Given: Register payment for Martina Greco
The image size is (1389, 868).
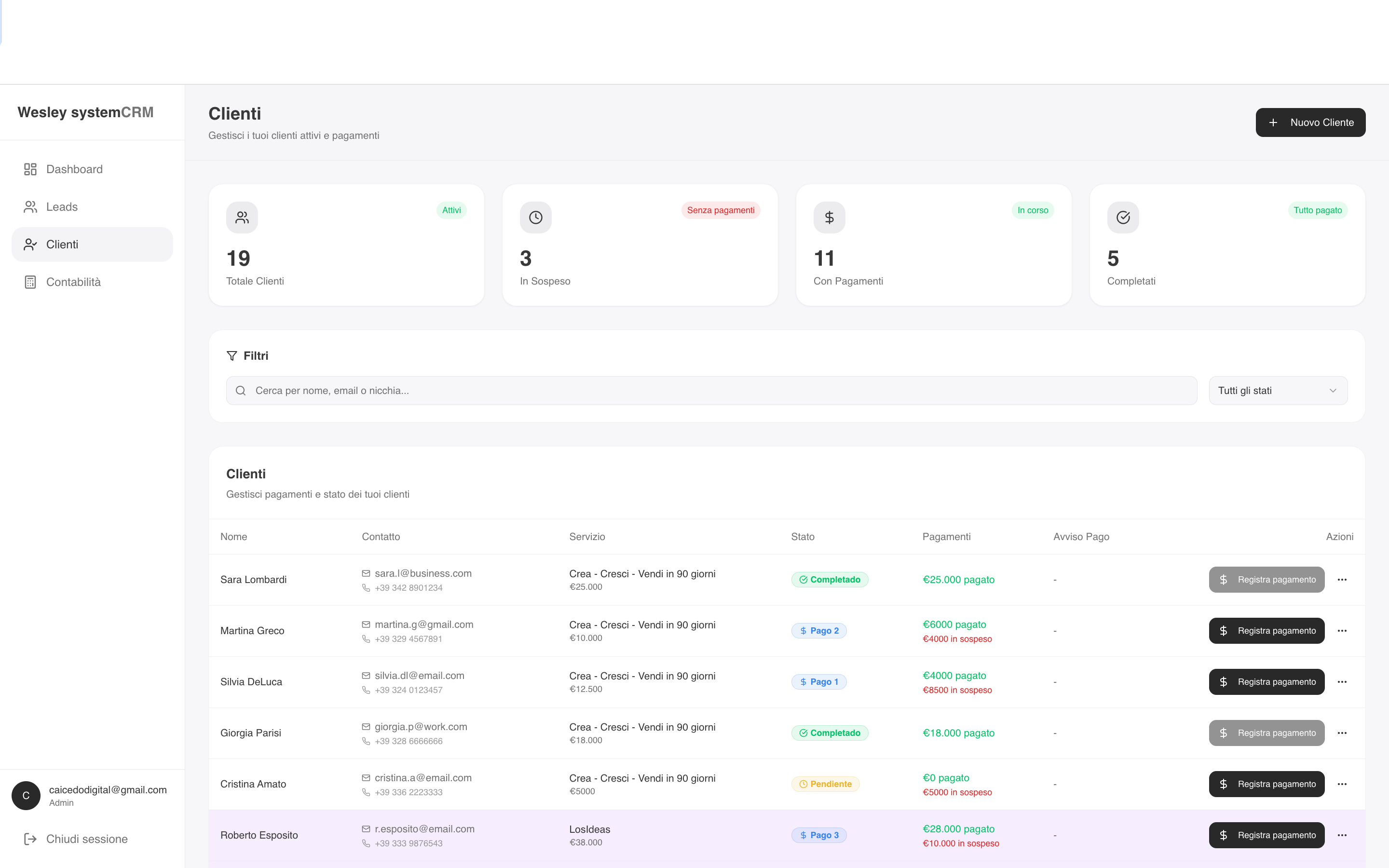Looking at the screenshot, I should point(1267,630).
